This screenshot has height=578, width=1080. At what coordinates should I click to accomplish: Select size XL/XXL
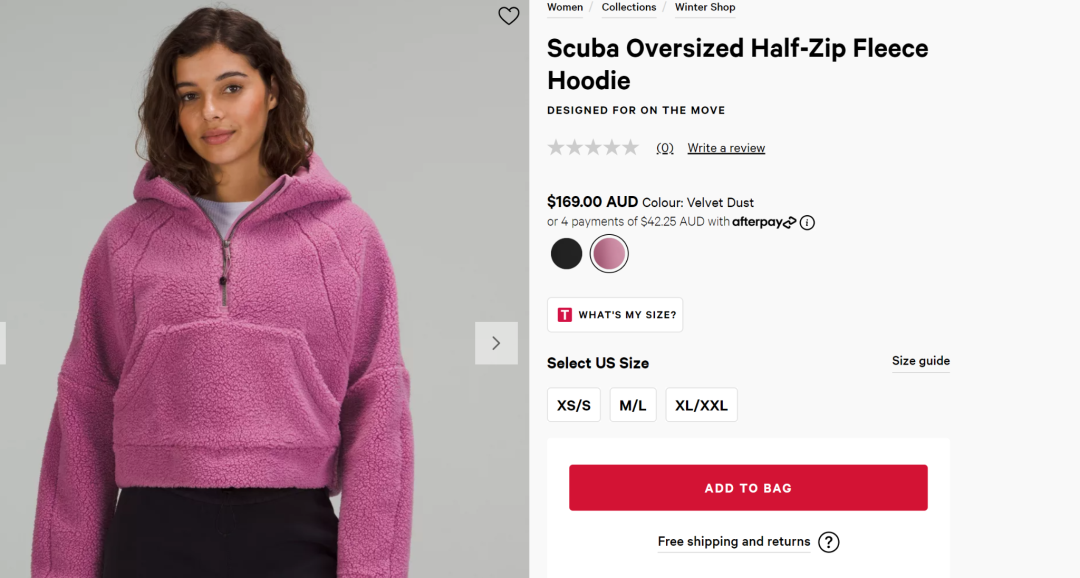tap(701, 405)
